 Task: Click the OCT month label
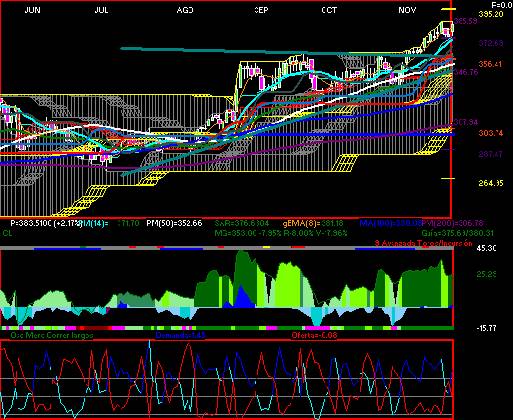(329, 10)
